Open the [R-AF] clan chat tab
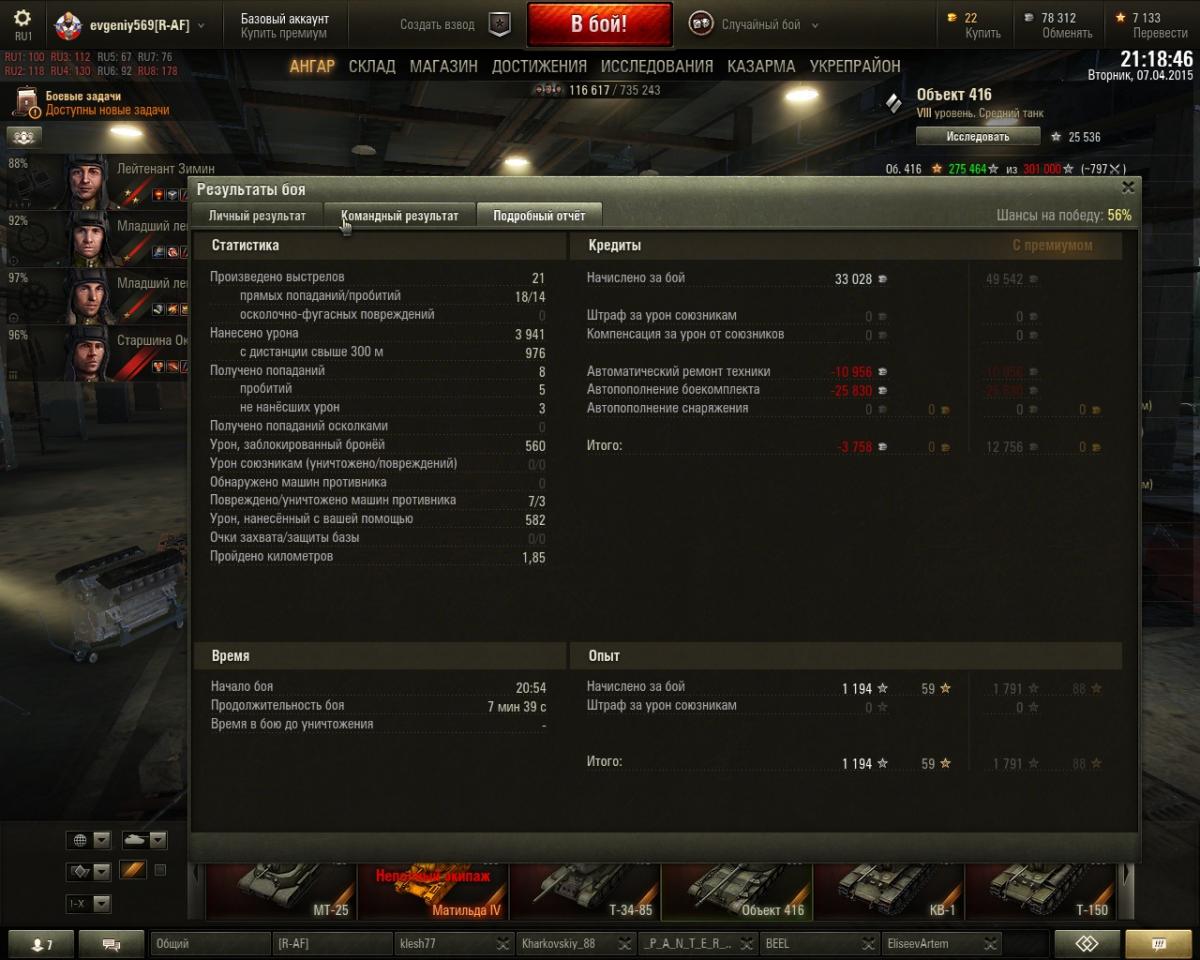Viewport: 1200px width, 960px height. pyautogui.click(x=333, y=943)
